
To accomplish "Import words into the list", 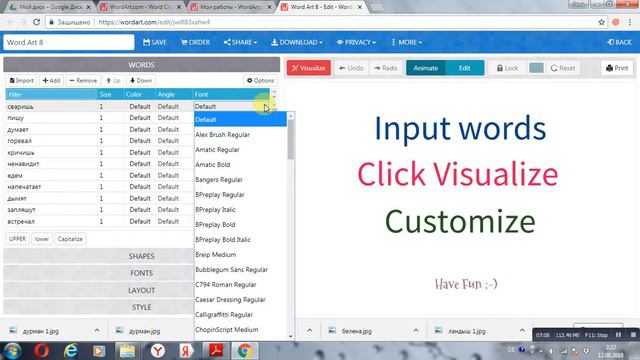I will click(21, 80).
